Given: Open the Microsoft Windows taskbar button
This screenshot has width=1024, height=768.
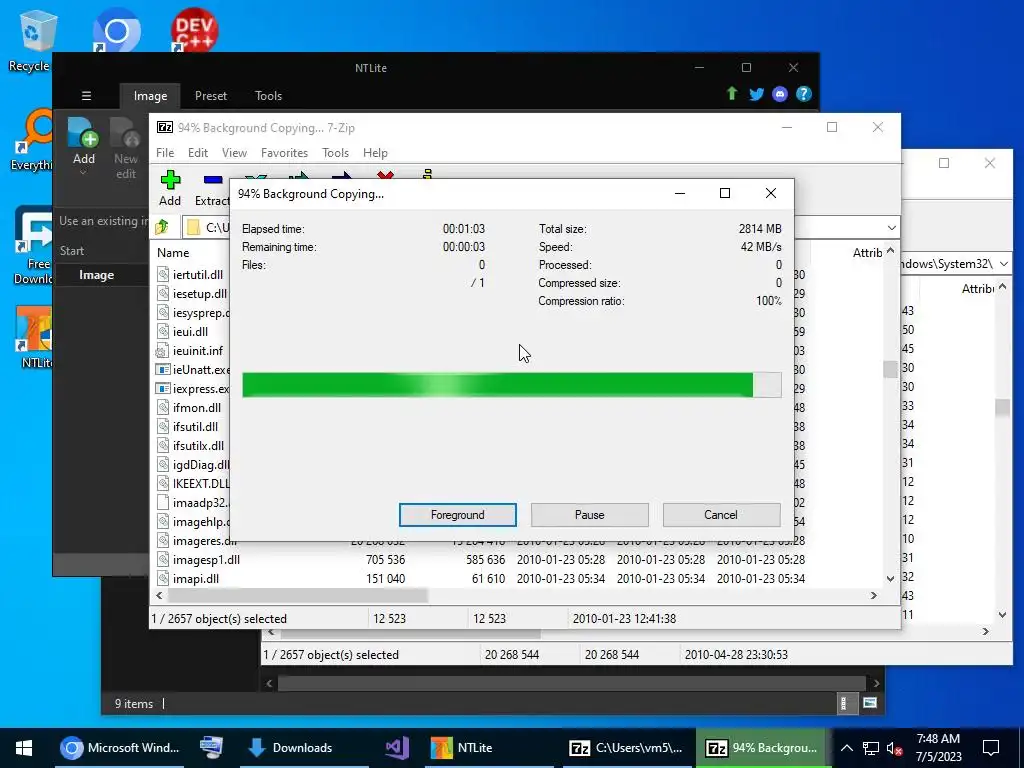Looking at the screenshot, I should pyautogui.click(x=120, y=748).
